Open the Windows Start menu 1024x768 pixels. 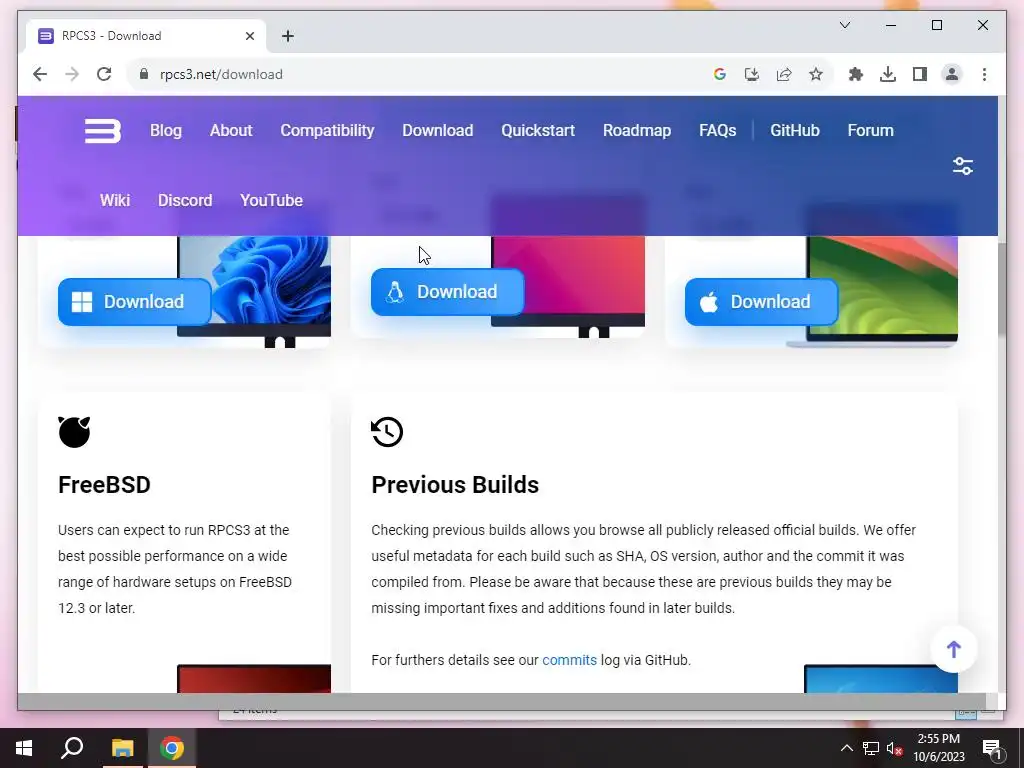24,748
